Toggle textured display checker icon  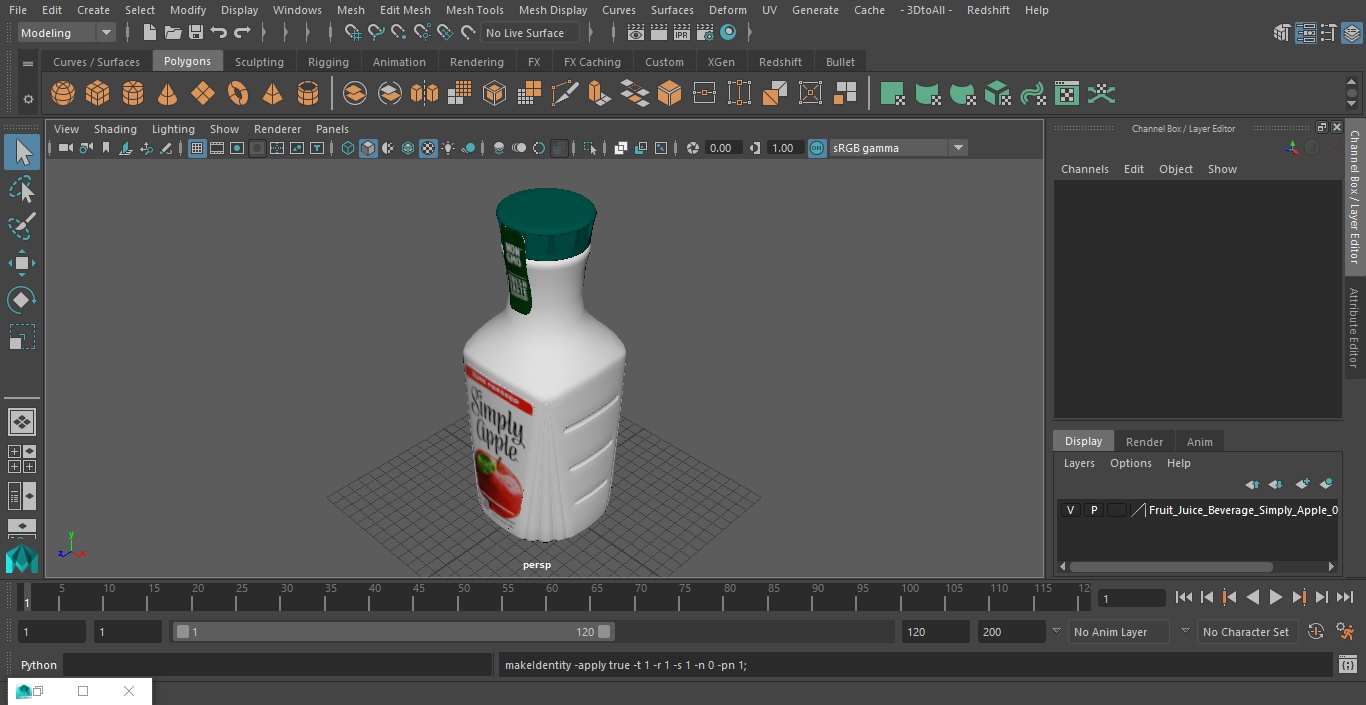[x=428, y=148]
